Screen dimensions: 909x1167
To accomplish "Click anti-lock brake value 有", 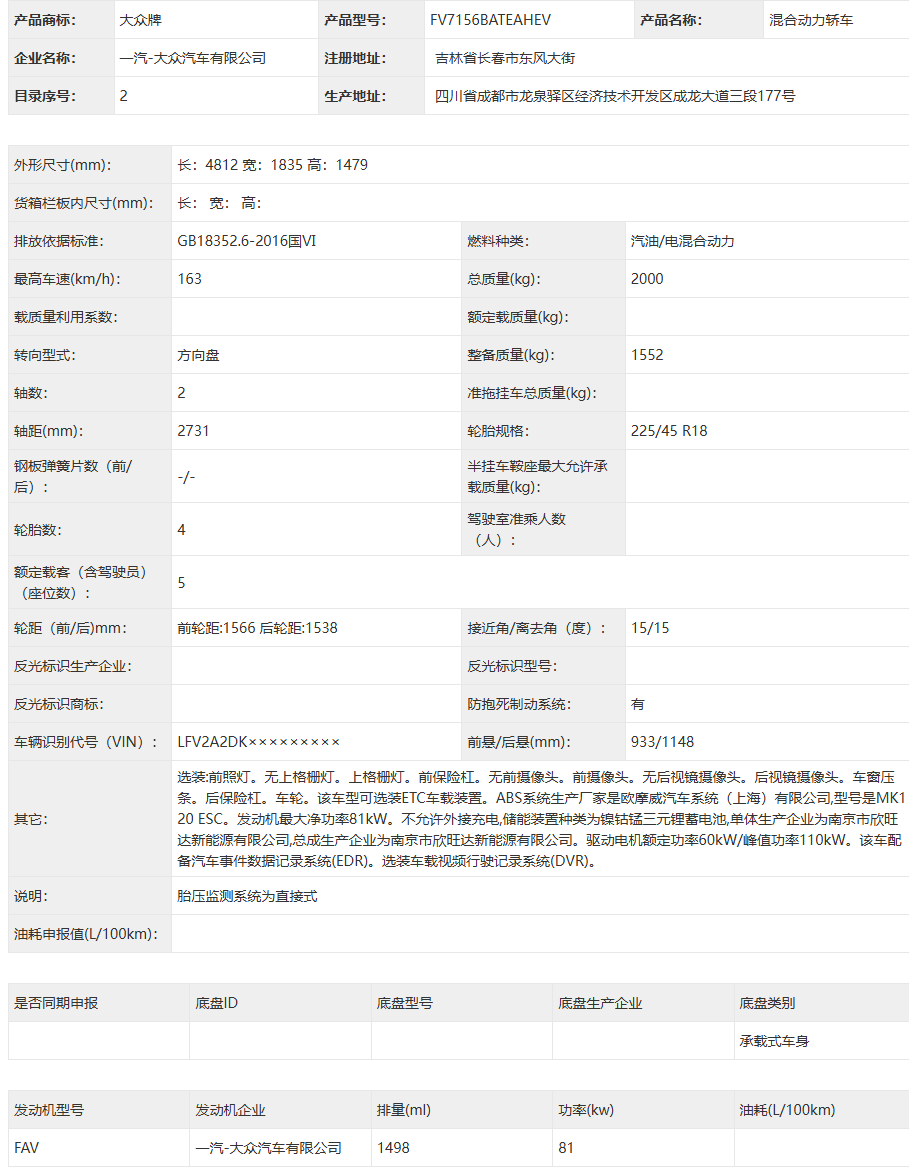I will 637,704.
